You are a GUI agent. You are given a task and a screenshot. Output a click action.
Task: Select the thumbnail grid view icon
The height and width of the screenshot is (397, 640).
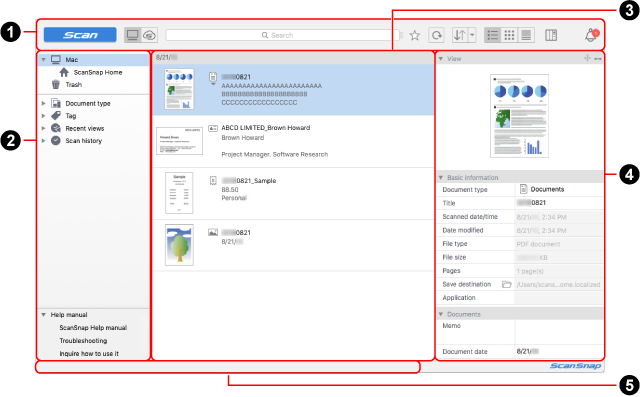point(509,35)
